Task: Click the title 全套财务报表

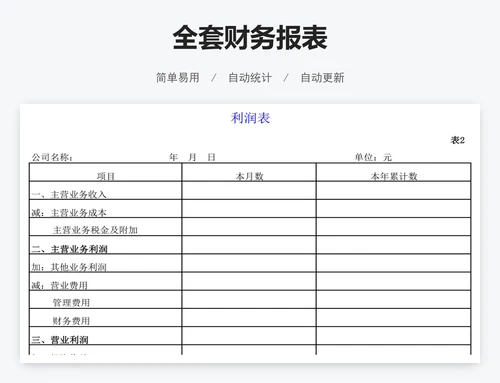Action: pos(250,37)
